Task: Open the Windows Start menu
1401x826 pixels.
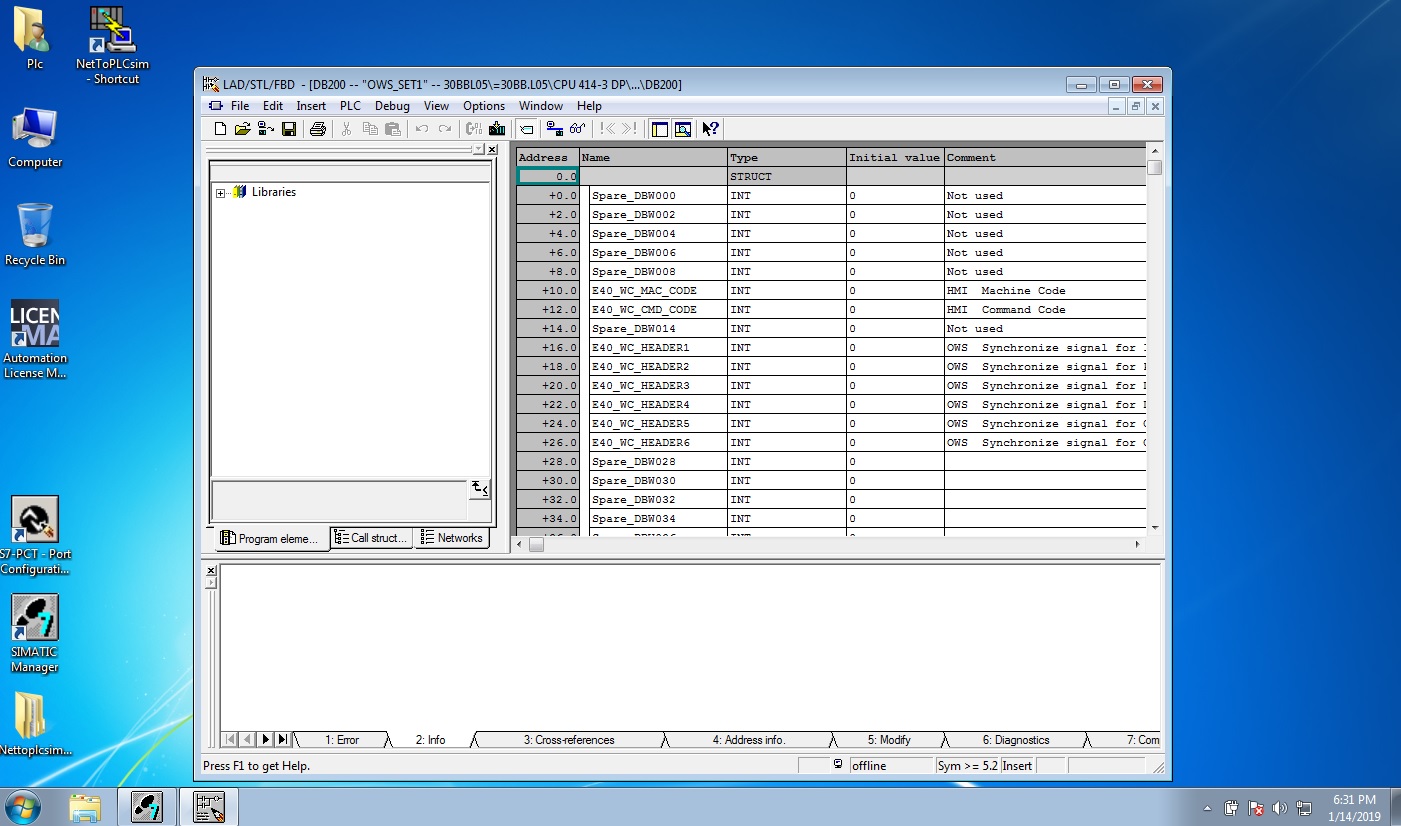Action: pyautogui.click(x=23, y=806)
